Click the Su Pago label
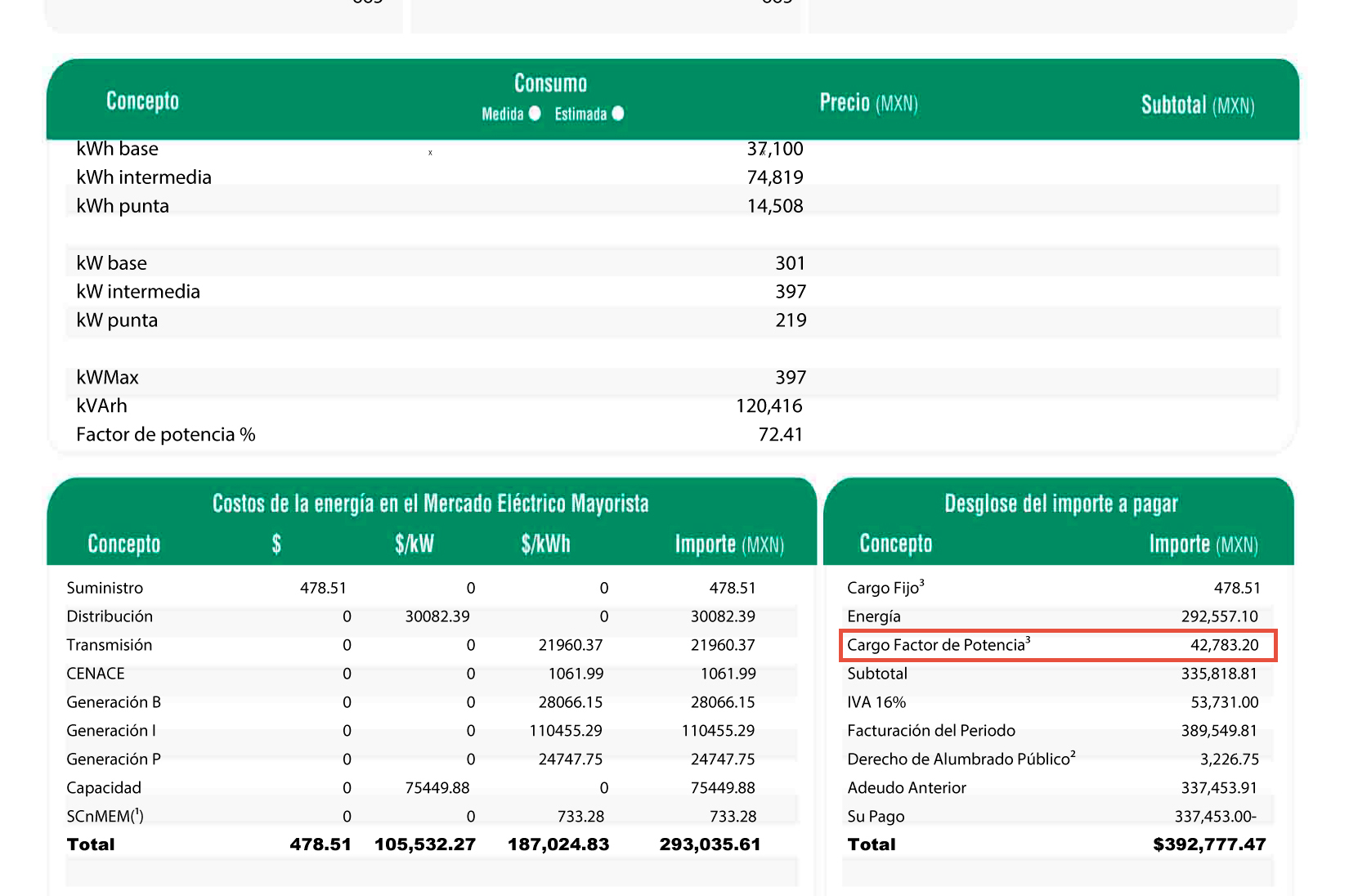Screen dimensions: 1349x896 tap(876, 817)
